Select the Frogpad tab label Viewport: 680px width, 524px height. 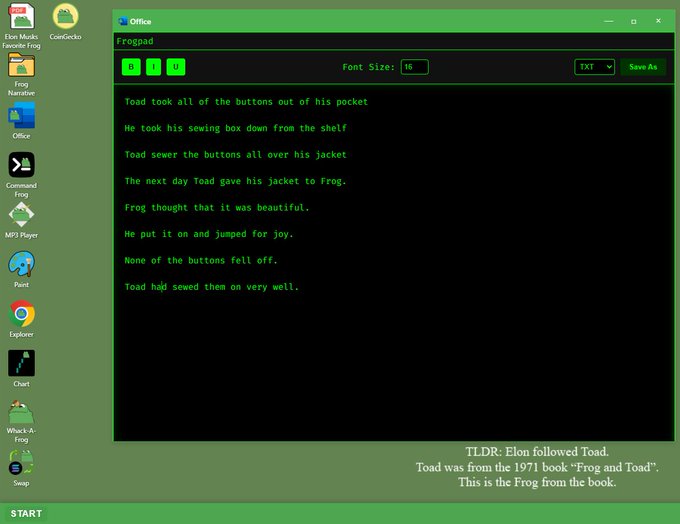point(135,41)
